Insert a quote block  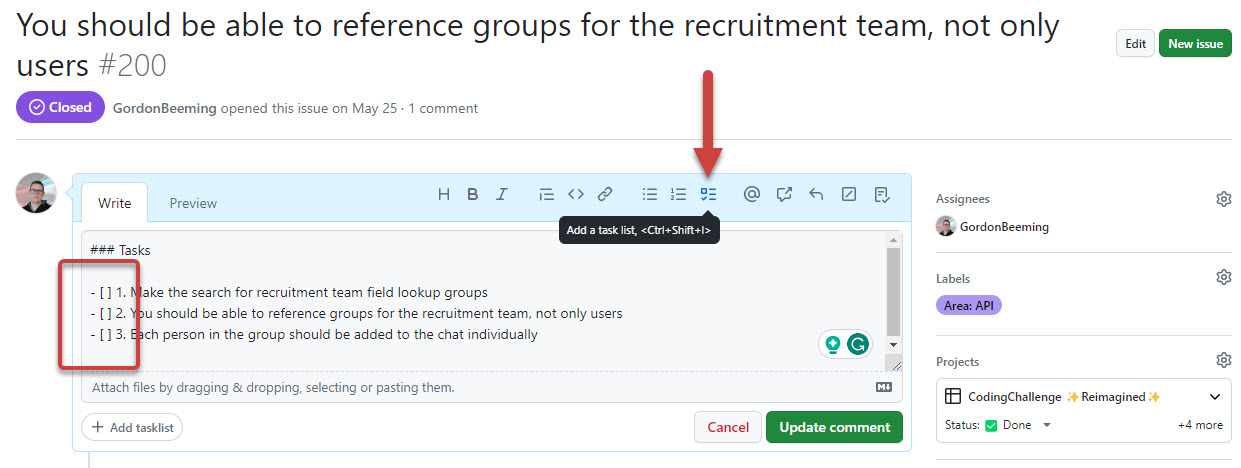click(546, 194)
